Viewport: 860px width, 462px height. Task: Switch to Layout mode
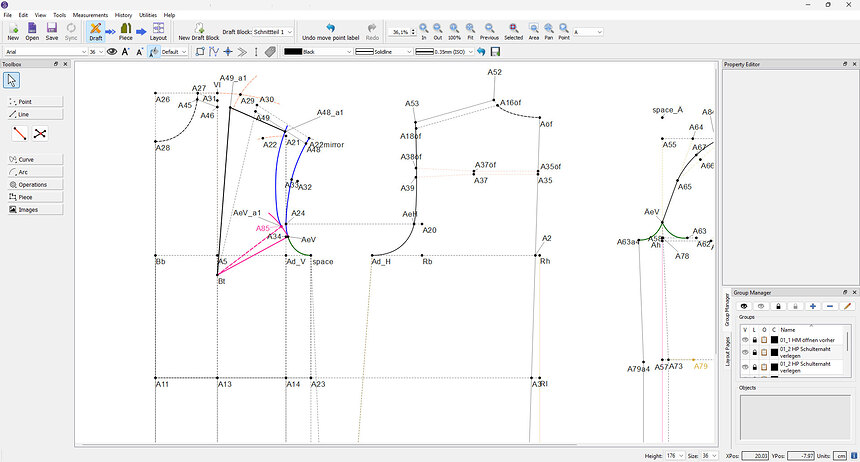click(158, 31)
